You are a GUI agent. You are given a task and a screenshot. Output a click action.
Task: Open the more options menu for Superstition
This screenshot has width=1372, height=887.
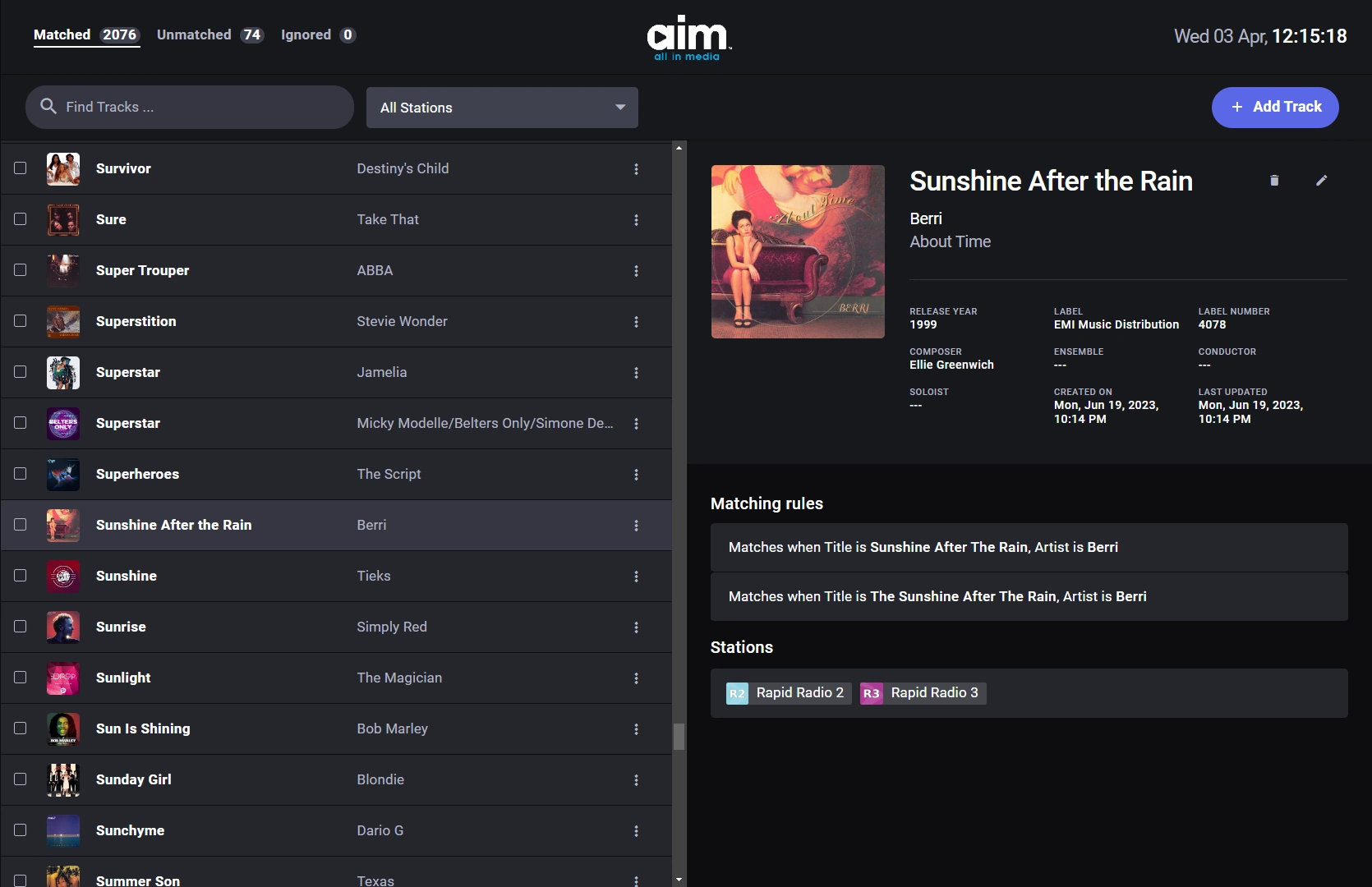pos(636,322)
